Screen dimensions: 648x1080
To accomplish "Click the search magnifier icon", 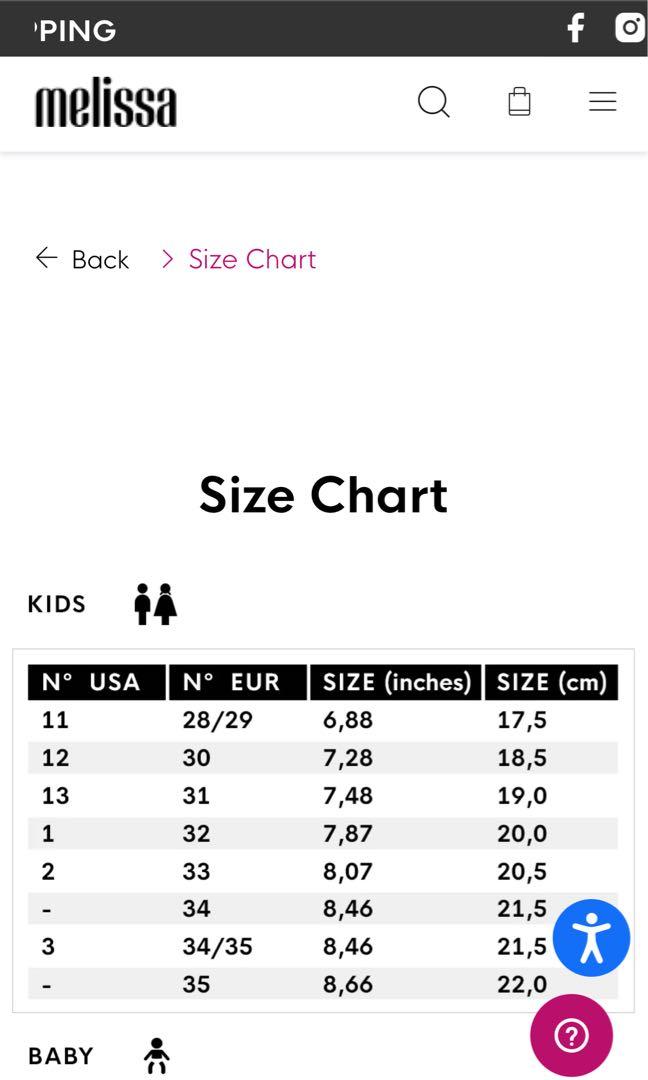I will point(433,101).
